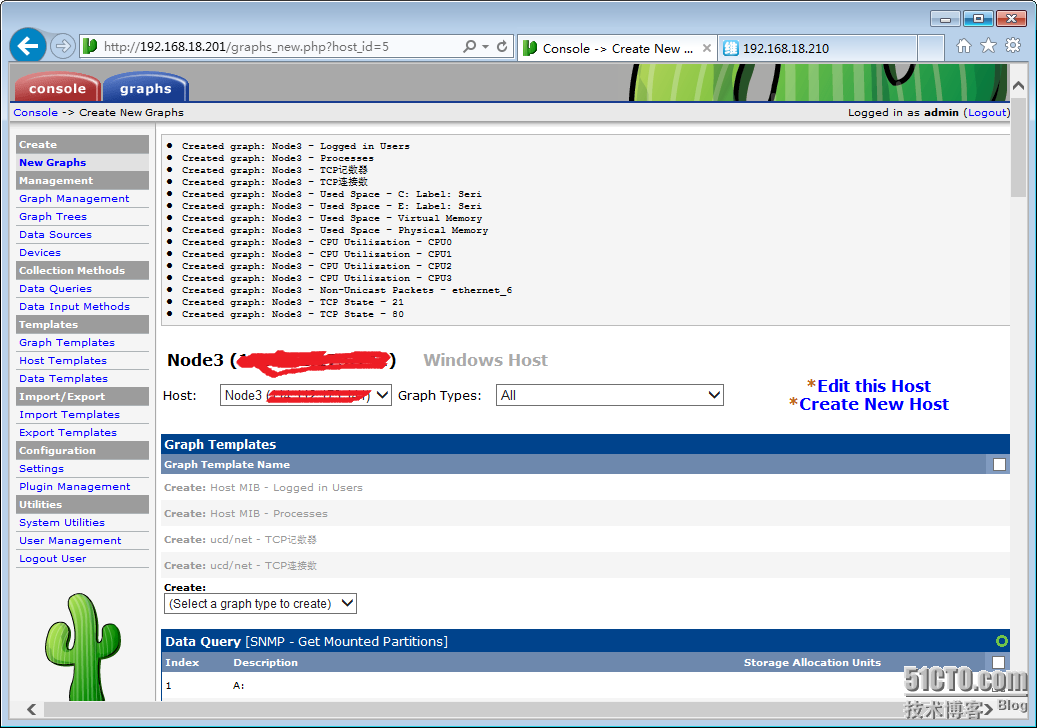Open Data Templates in sidebar
Screen dimensions: 1037x728
coord(63,378)
